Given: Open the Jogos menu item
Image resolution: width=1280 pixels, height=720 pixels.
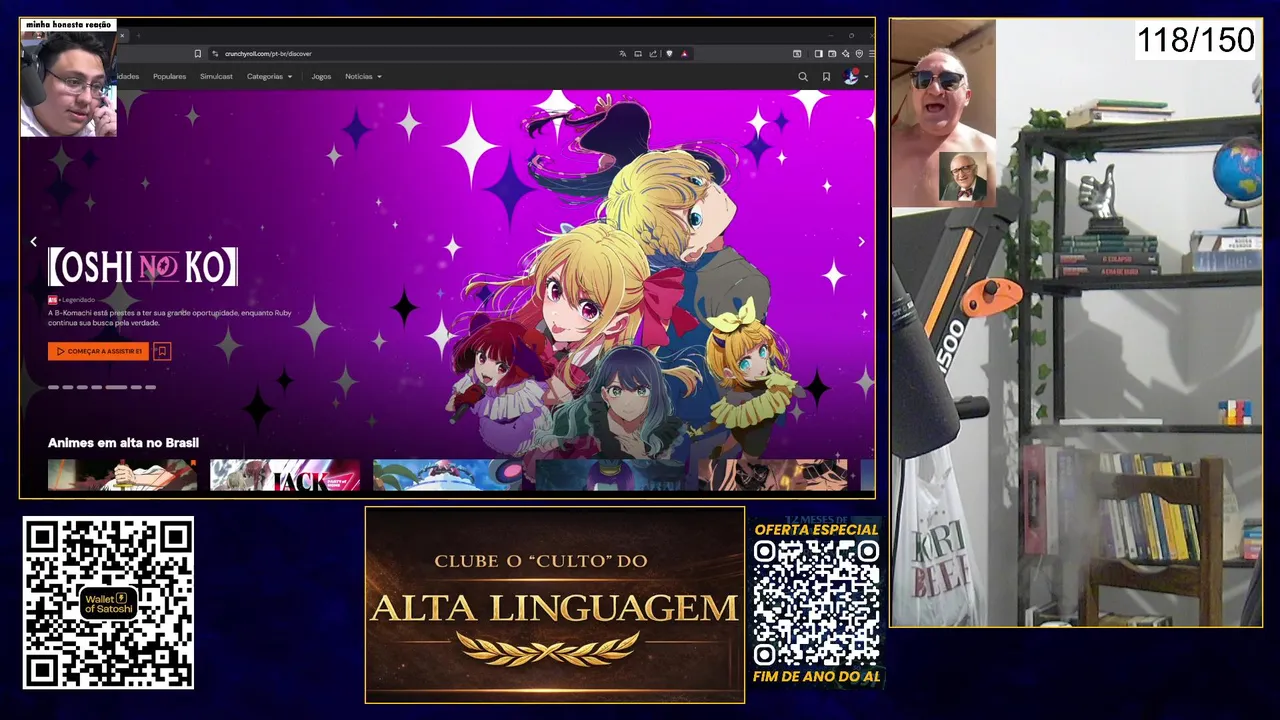Looking at the screenshot, I should click(x=321, y=77).
